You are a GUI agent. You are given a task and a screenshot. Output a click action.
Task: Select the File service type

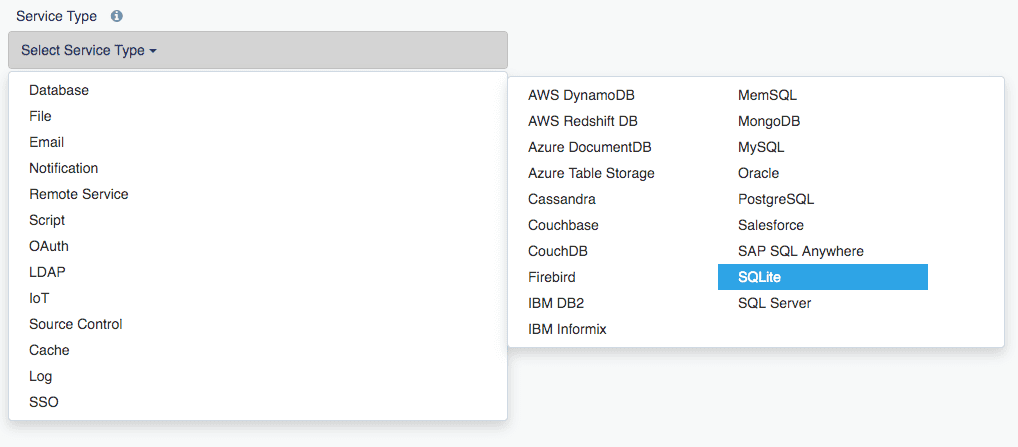pos(40,116)
